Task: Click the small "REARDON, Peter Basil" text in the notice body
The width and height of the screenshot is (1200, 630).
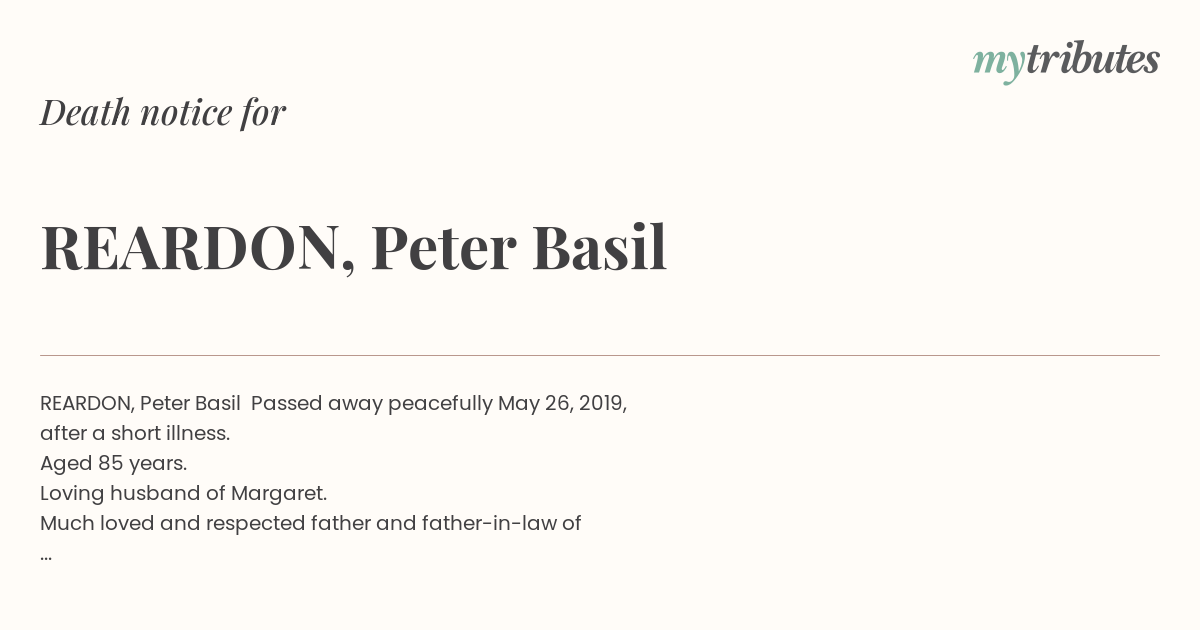Action: coord(140,403)
